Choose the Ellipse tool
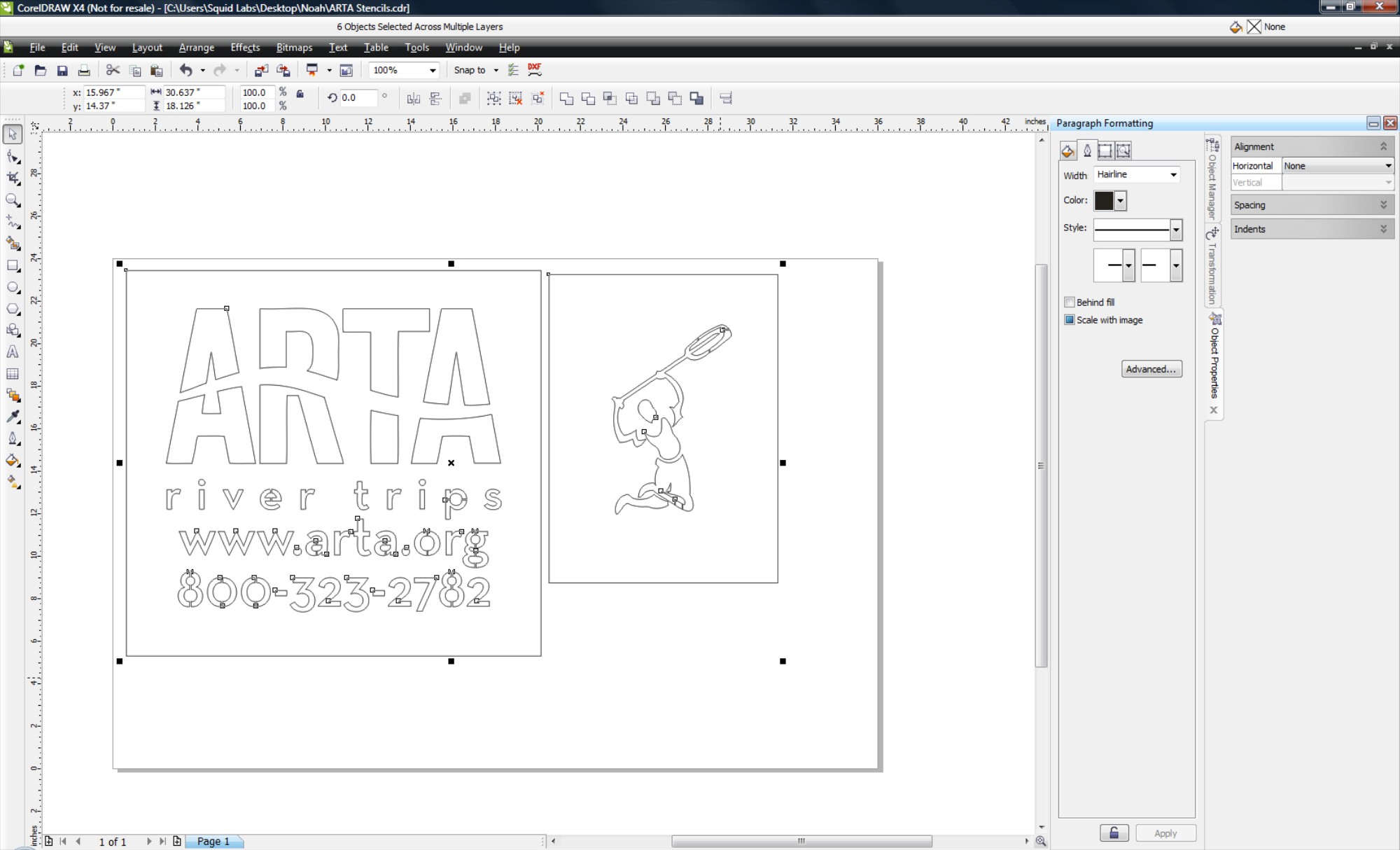1400x850 pixels. 13,287
